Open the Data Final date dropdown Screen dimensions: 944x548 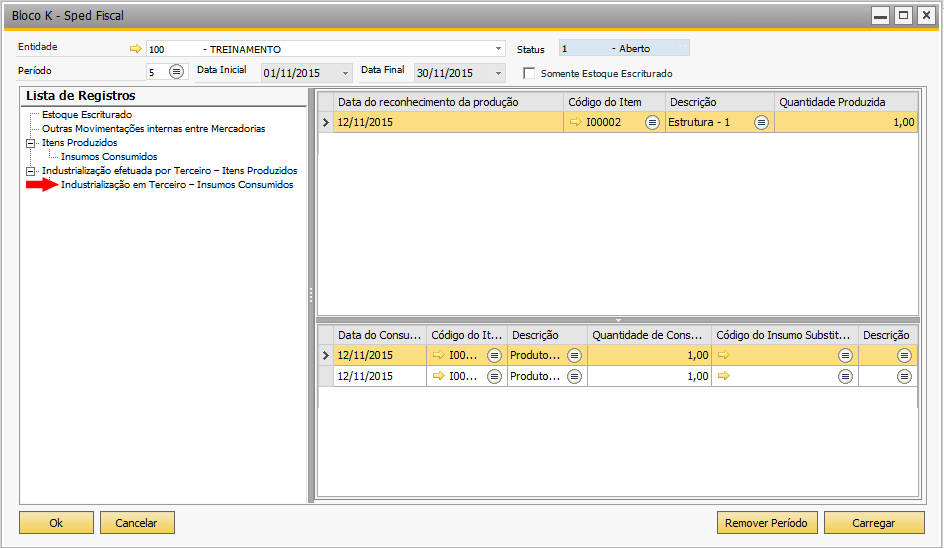click(498, 73)
